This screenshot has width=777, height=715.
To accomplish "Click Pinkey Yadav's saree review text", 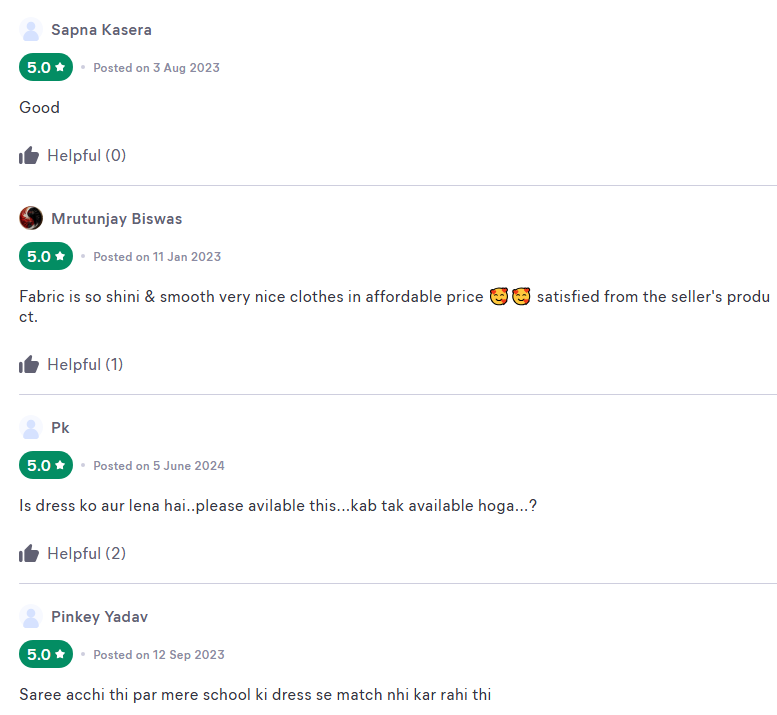I will (255, 694).
